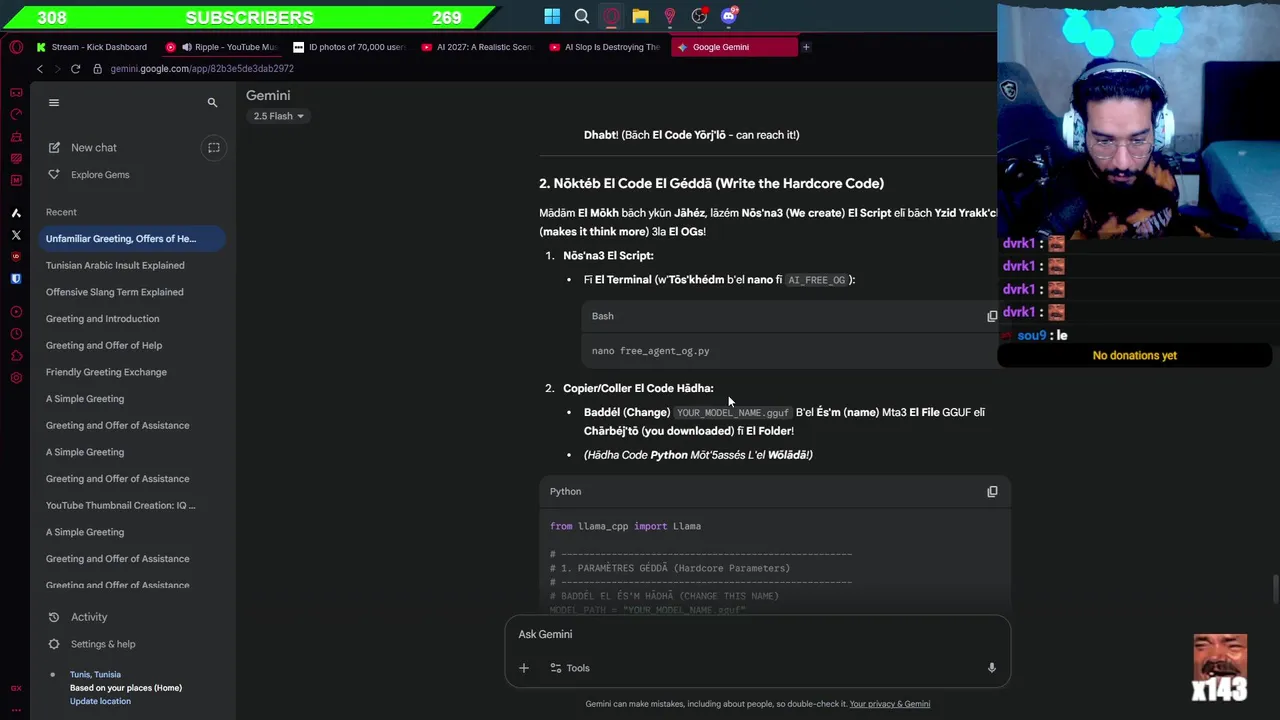The height and width of the screenshot is (720, 1280).
Task: Open File Explorer from the taskbar
Action: point(640,16)
